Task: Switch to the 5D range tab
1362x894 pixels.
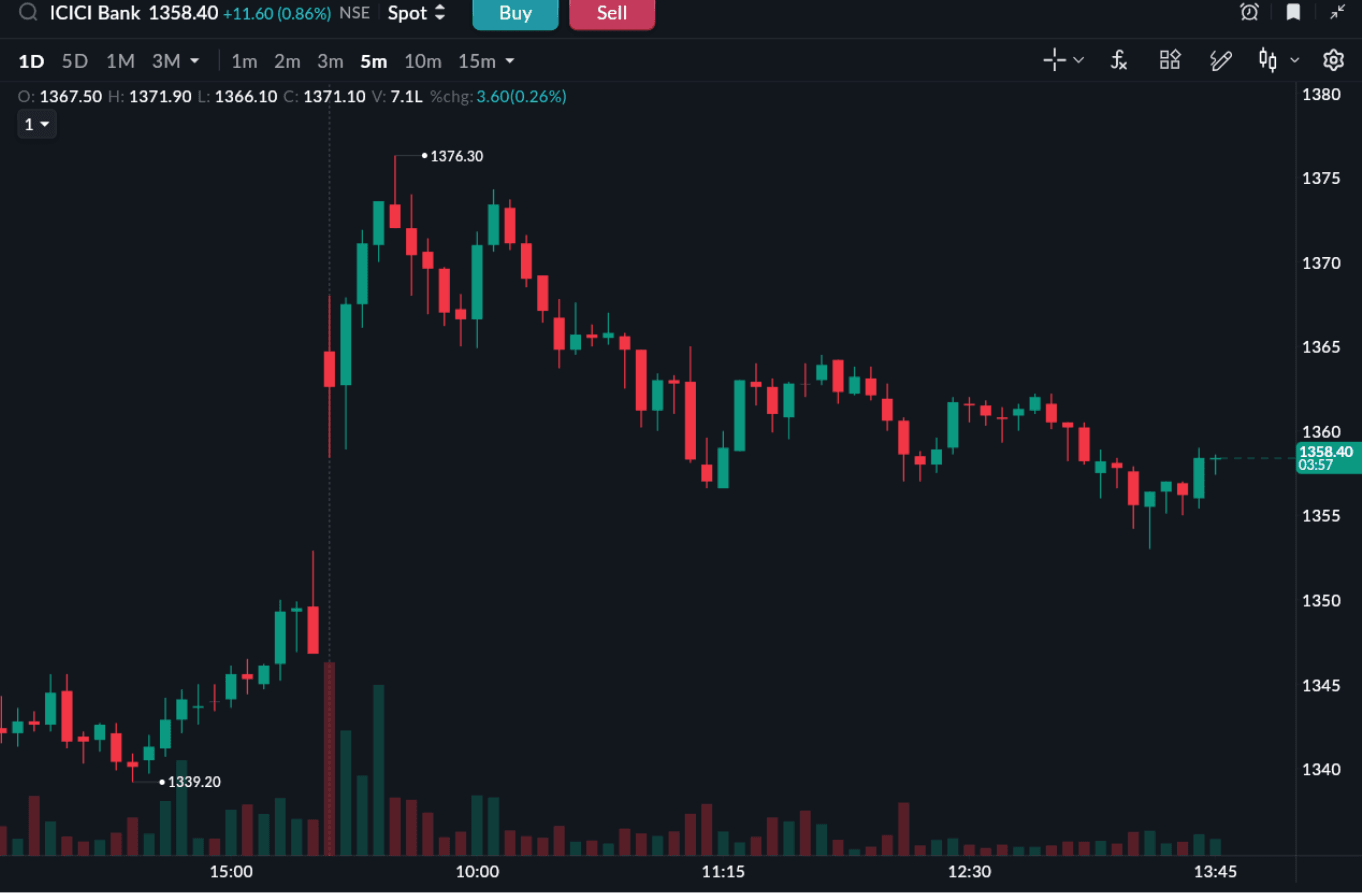Action: coord(75,61)
